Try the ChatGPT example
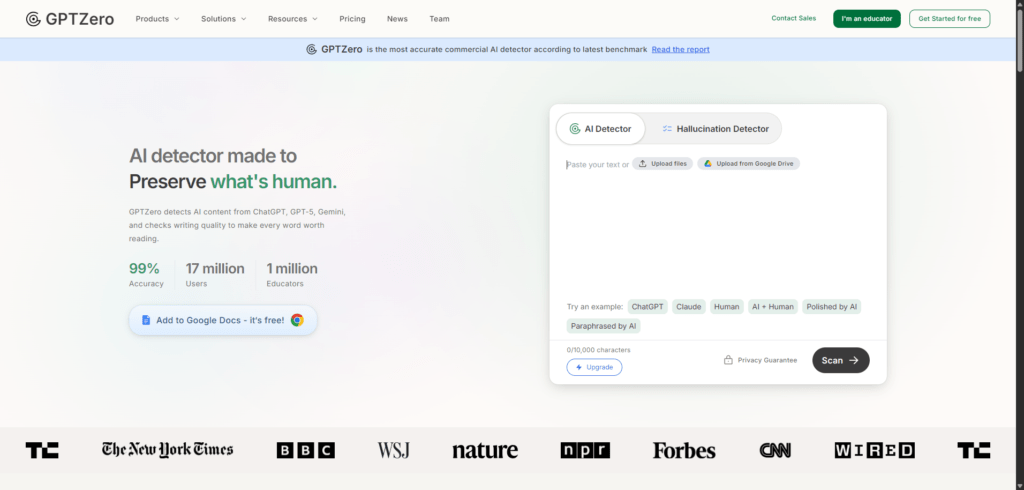The image size is (1024, 490). 648,306
